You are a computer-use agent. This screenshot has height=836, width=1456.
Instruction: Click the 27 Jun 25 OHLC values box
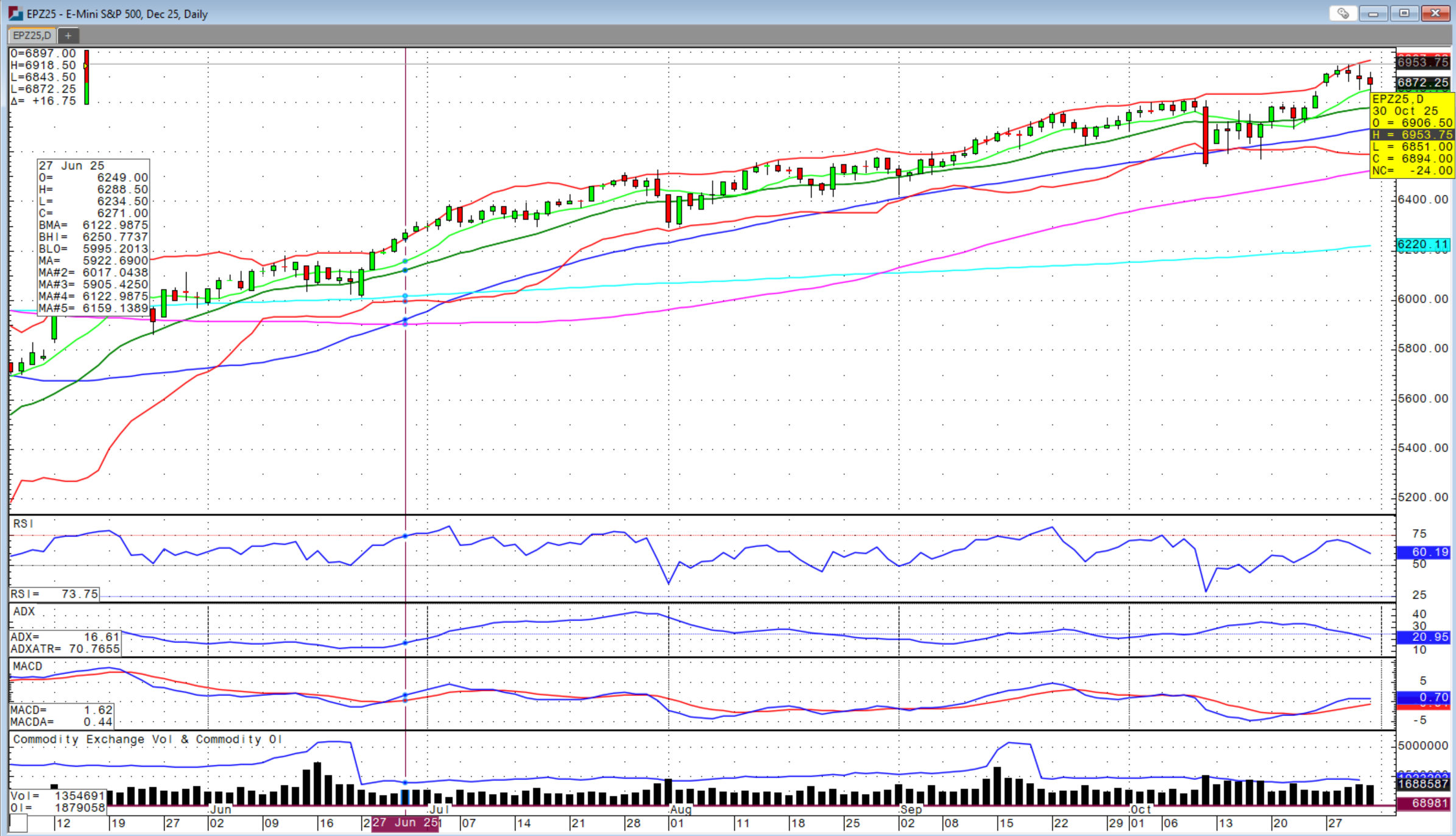[x=93, y=237]
